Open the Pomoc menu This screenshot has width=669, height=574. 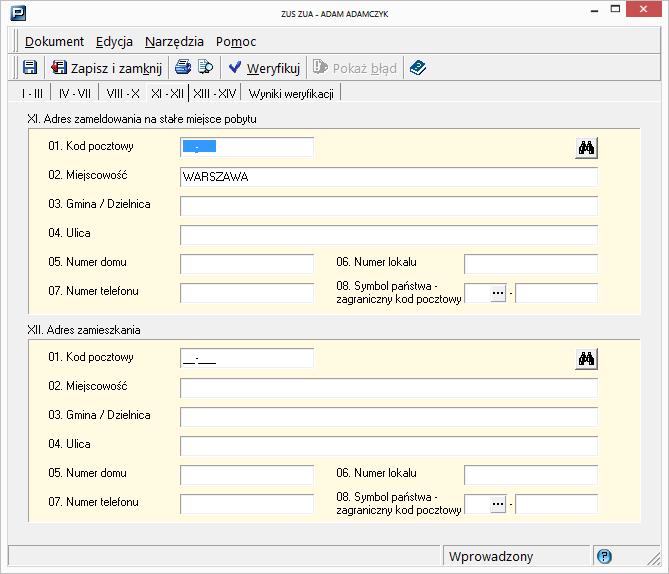pyautogui.click(x=236, y=42)
